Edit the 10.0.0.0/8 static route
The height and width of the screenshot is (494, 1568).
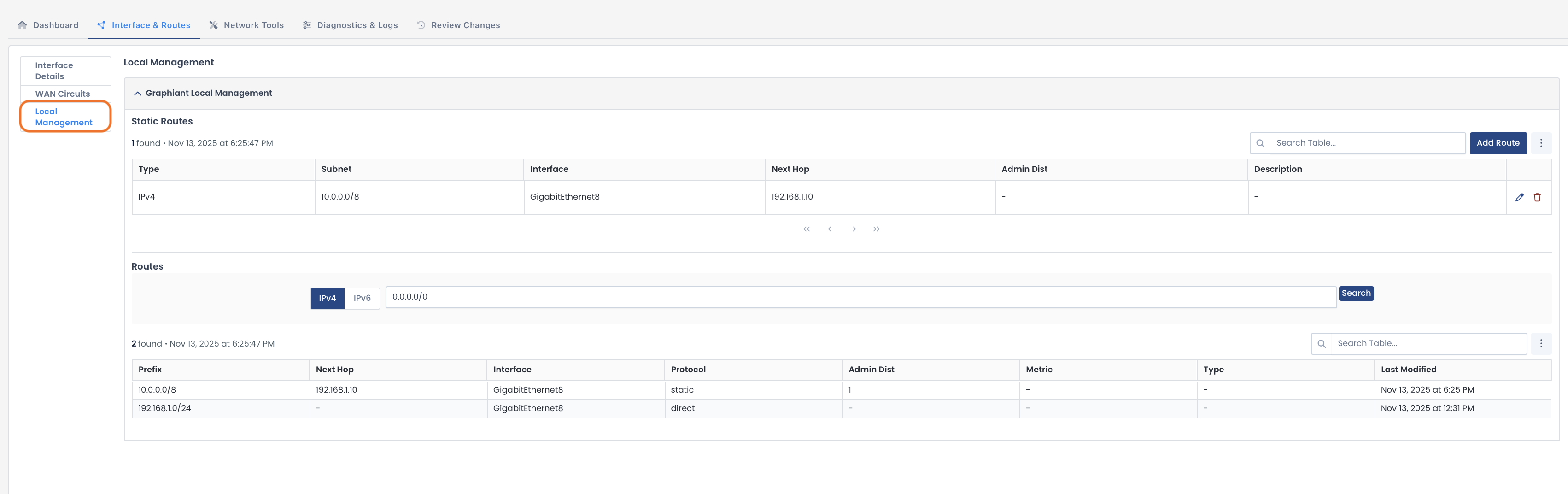[x=1519, y=197]
